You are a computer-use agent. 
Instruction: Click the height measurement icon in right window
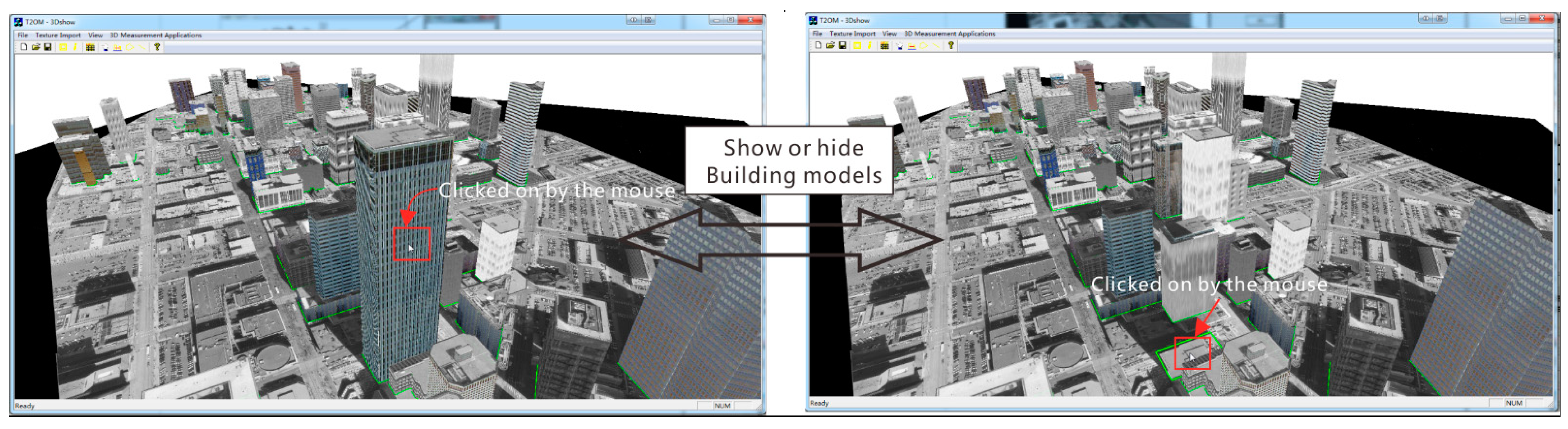click(912, 46)
